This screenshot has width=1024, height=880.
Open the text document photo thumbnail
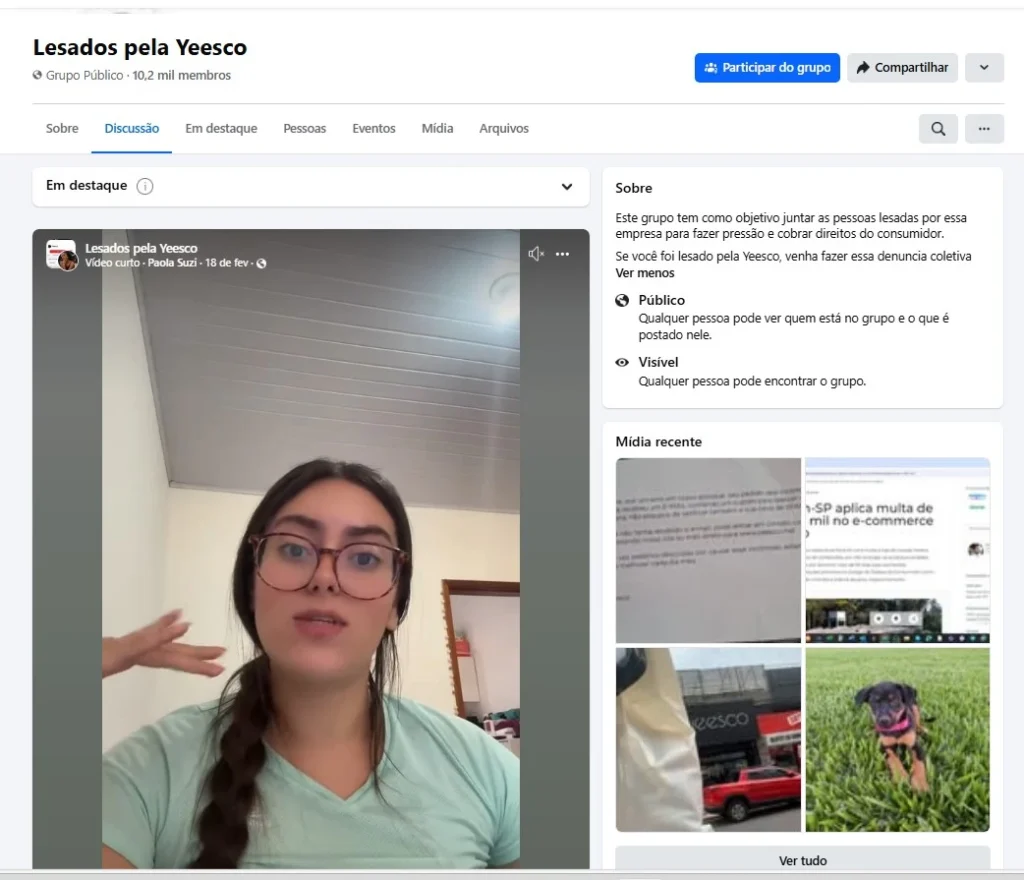point(708,550)
